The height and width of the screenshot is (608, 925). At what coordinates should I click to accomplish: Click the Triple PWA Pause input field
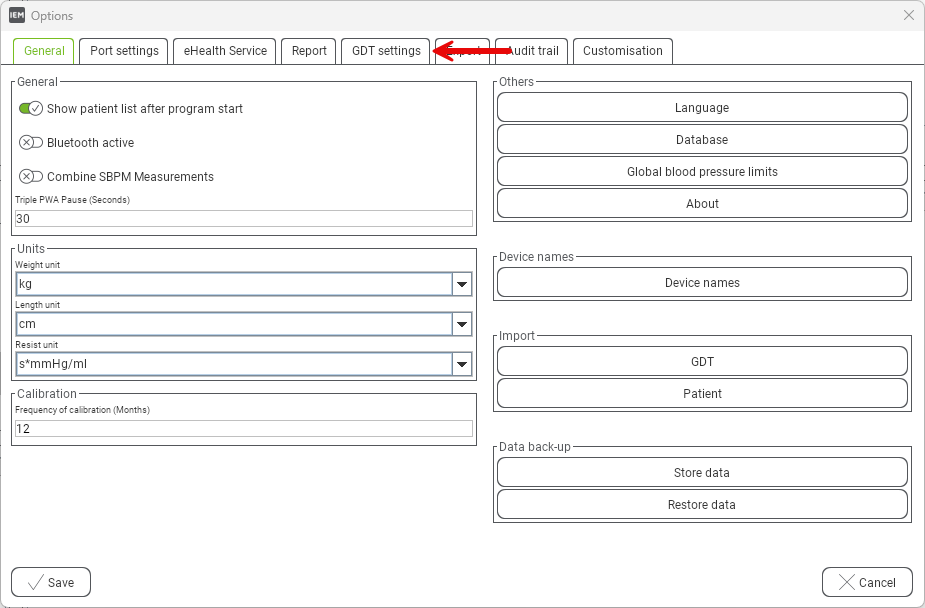click(244, 219)
